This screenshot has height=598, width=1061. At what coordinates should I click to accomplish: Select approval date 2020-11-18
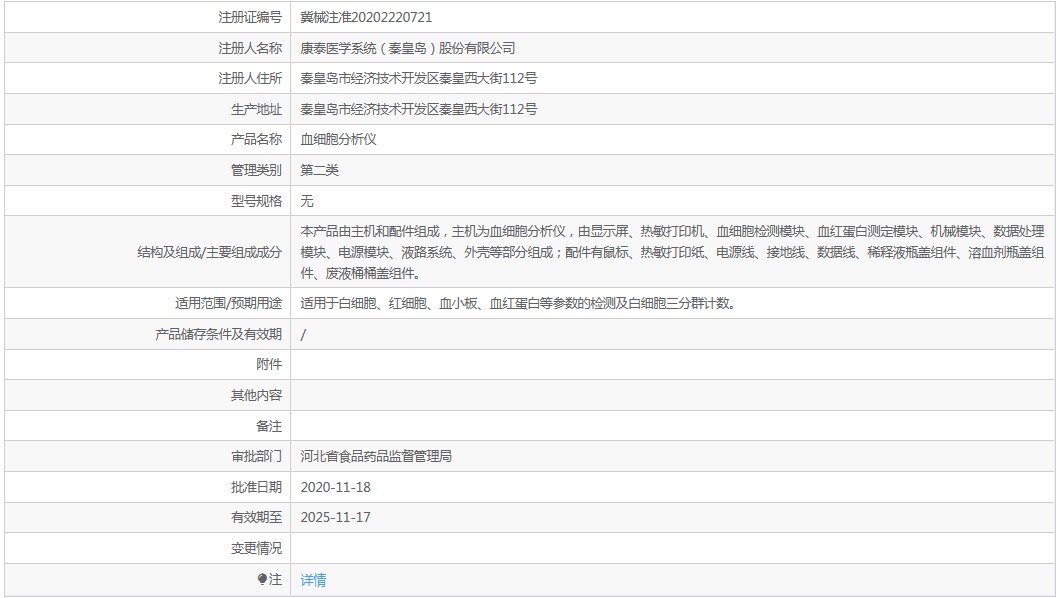pyautogui.click(x=336, y=487)
